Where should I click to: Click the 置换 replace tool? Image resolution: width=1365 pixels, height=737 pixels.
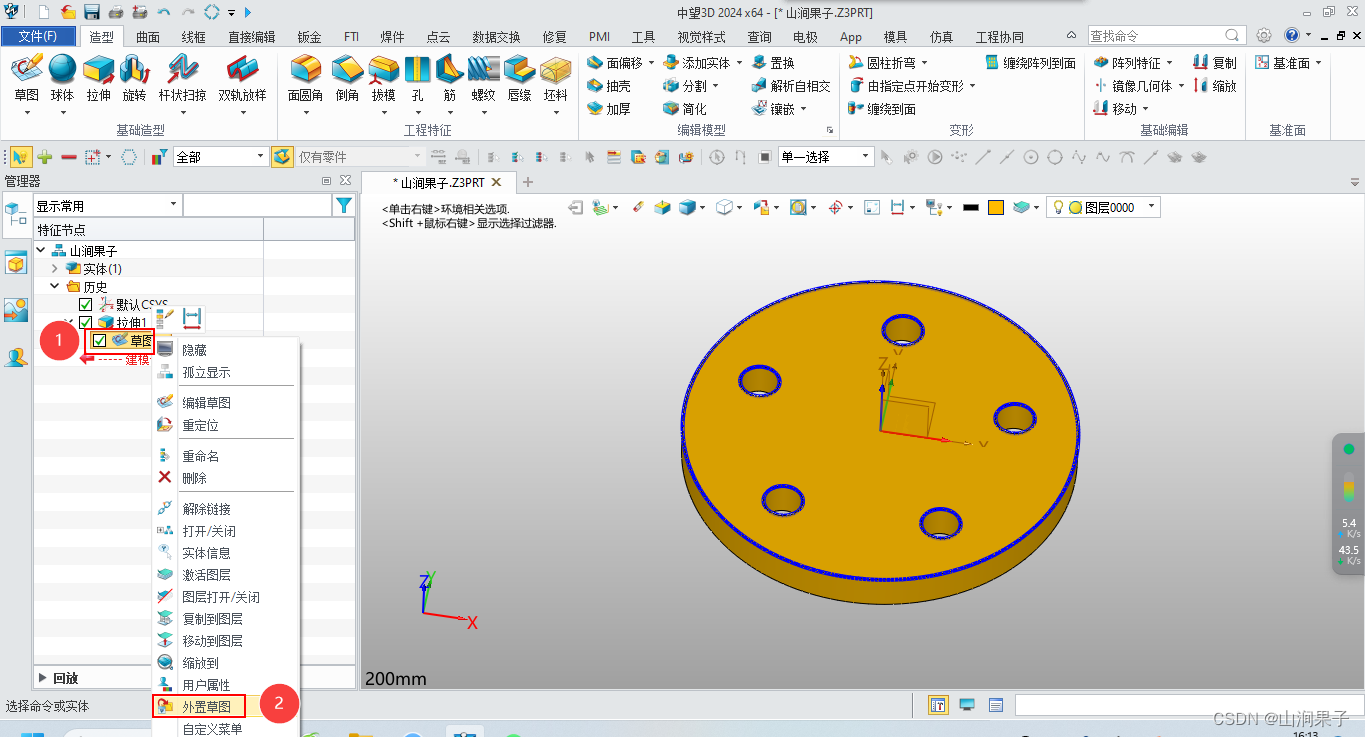pos(772,63)
